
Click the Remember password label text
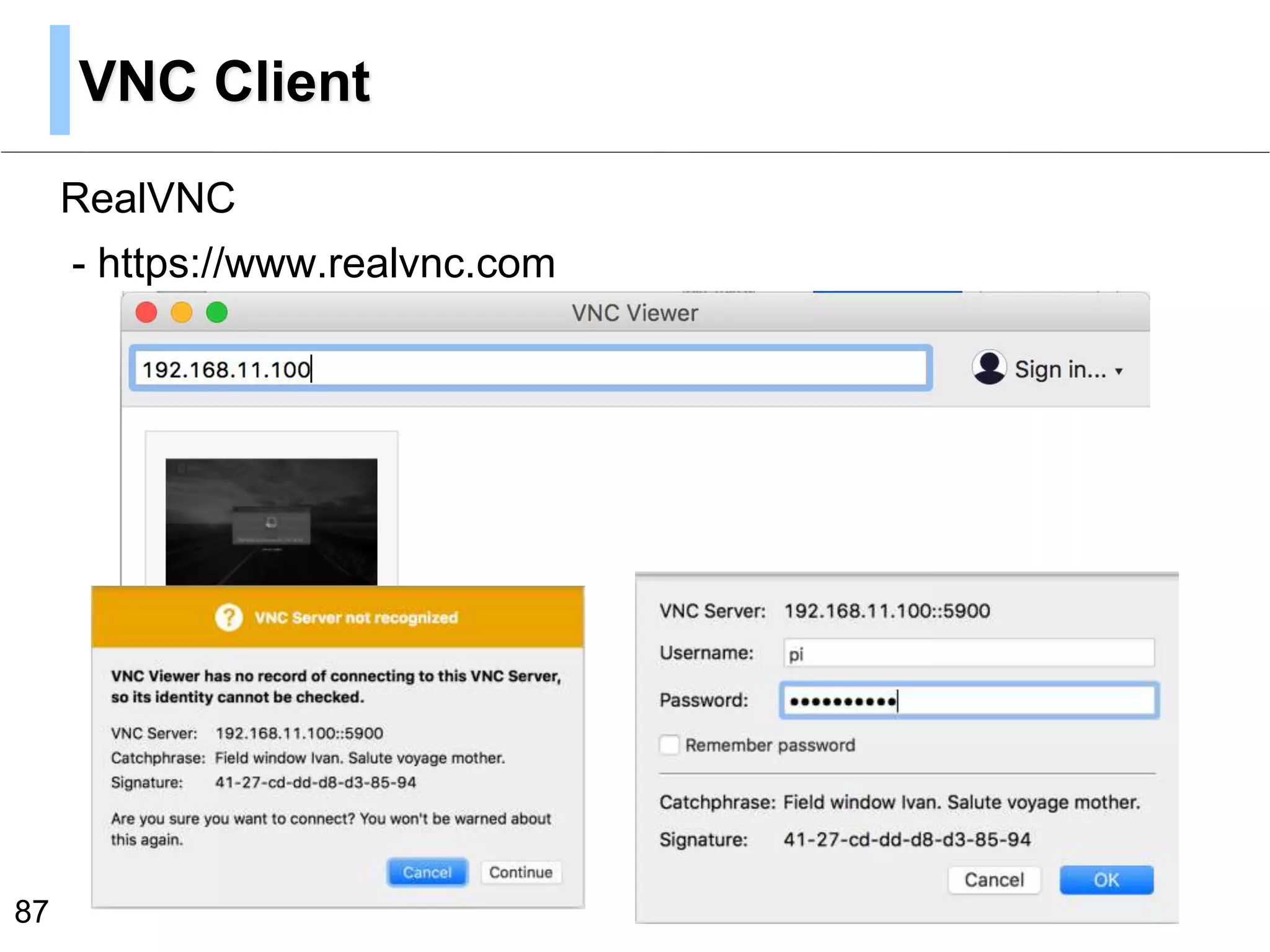770,745
